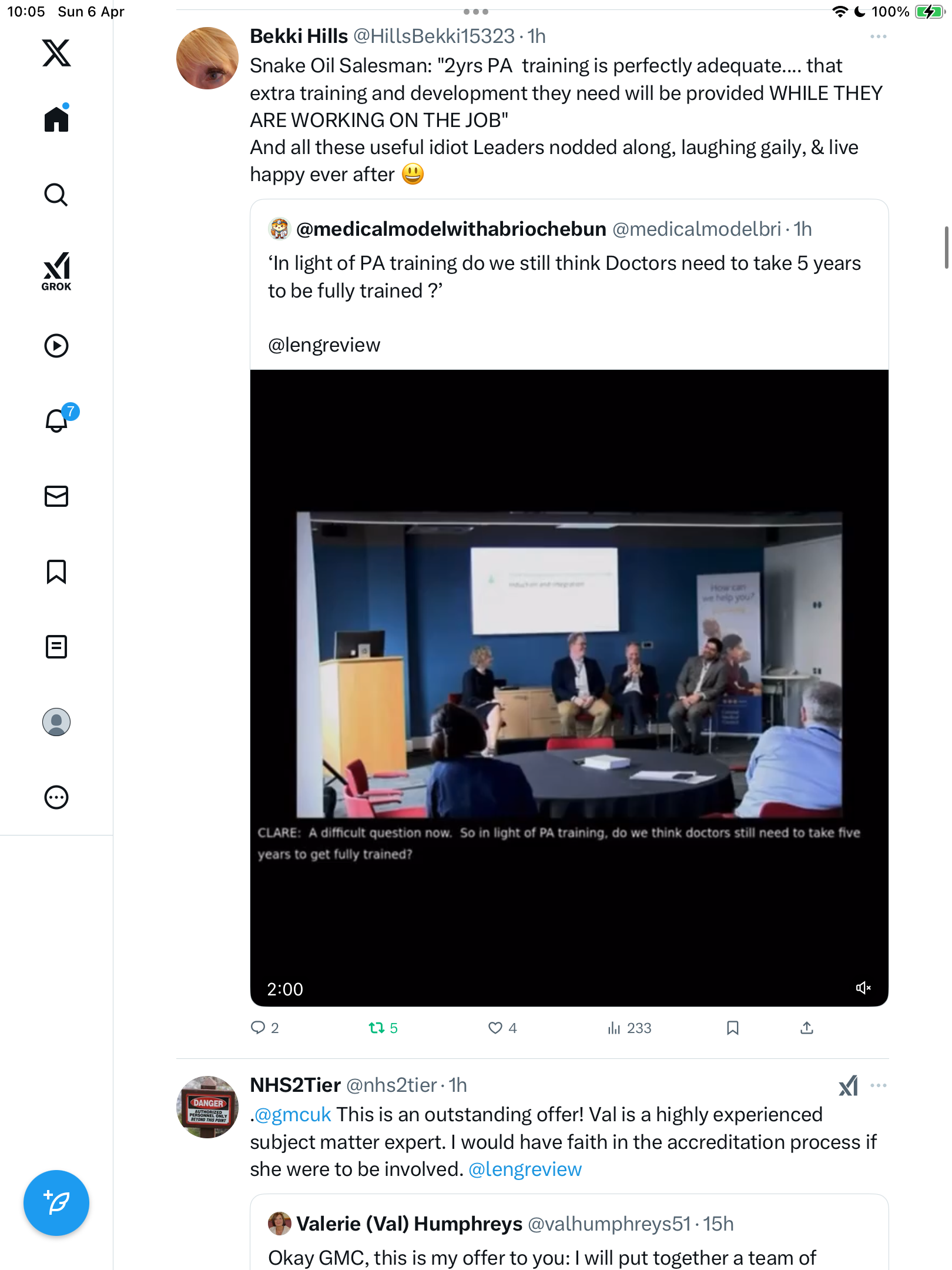
Task: Open NHS2Tier's avatar
Action: pos(207,1107)
